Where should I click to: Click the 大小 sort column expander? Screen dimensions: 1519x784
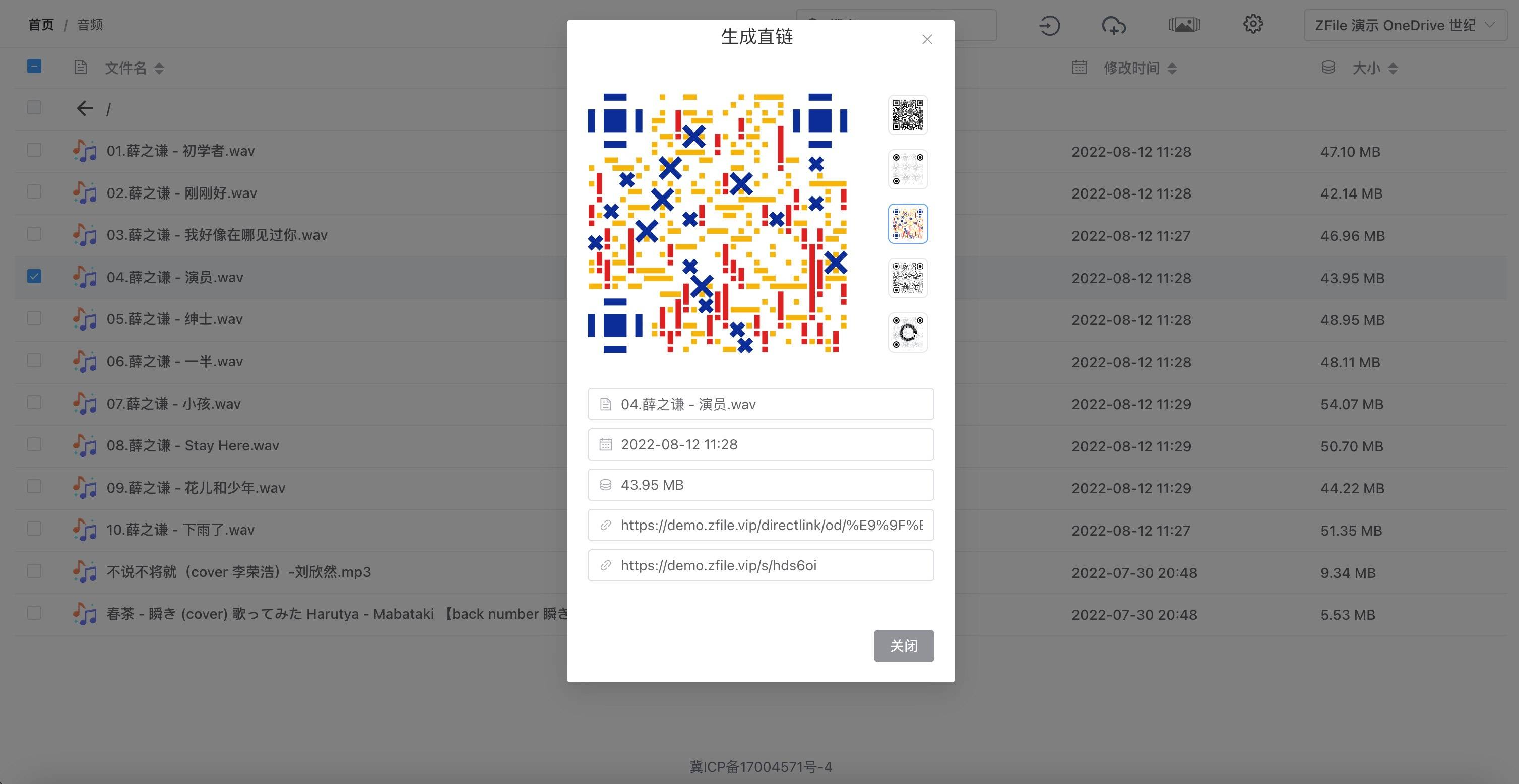pos(1393,67)
